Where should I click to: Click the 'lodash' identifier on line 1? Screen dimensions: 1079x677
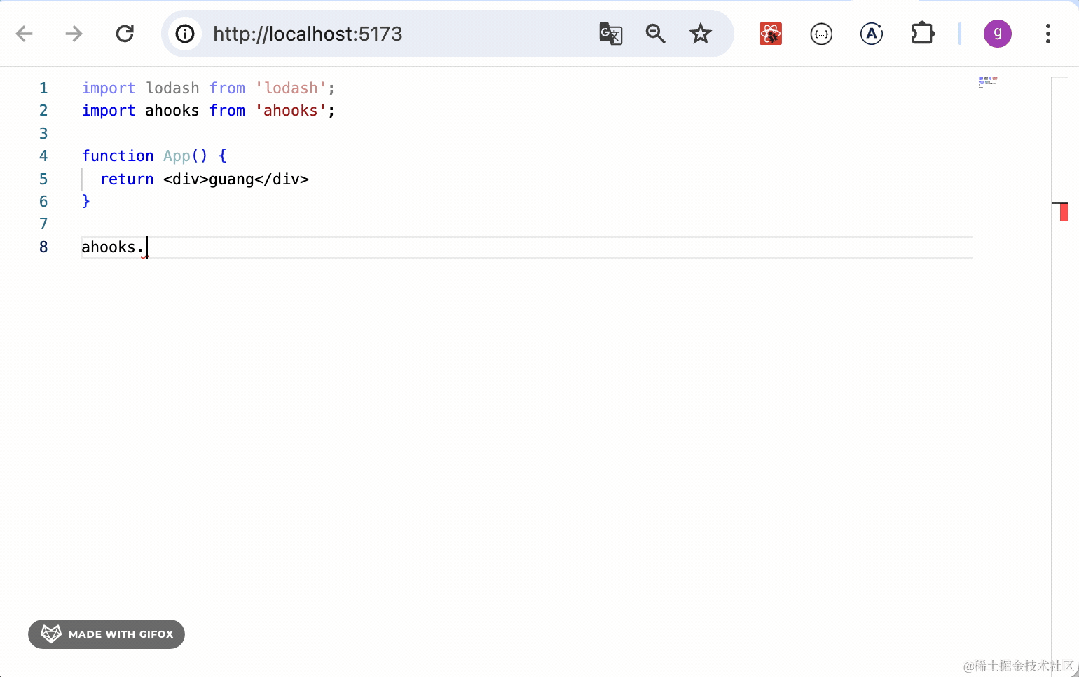coord(172,88)
